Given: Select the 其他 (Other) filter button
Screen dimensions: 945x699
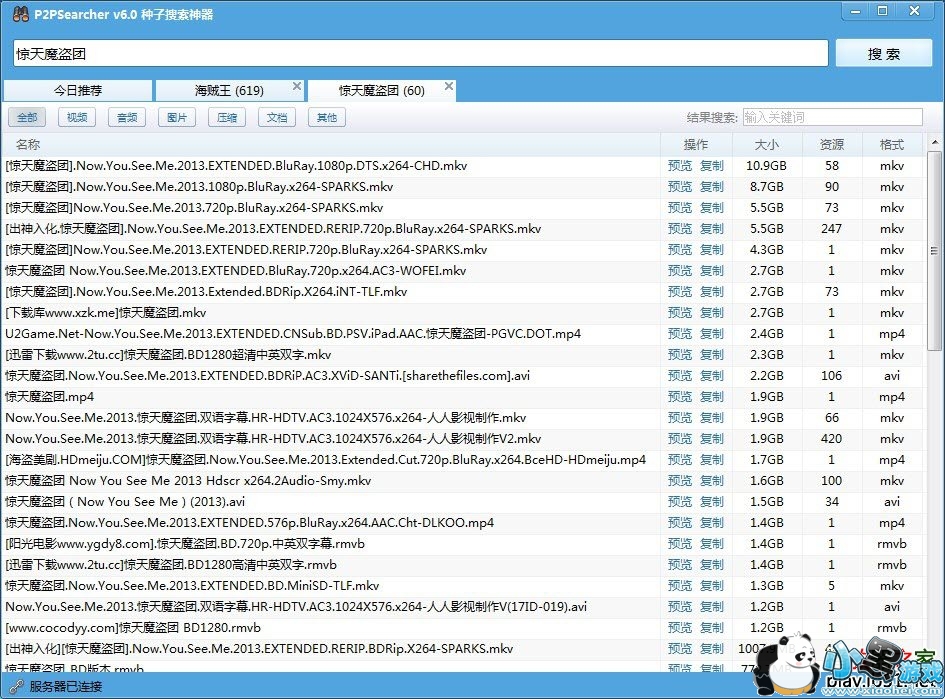Looking at the screenshot, I should tap(326, 117).
